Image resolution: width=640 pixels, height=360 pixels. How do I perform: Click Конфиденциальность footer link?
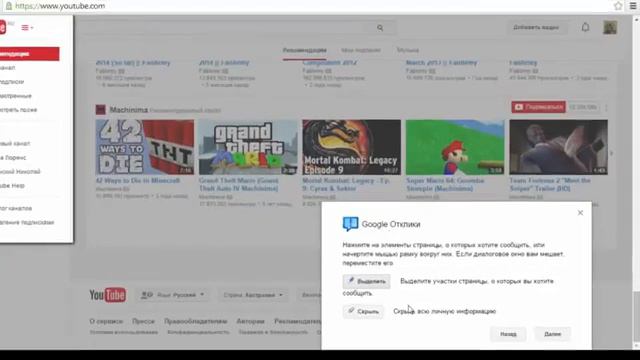click(198, 332)
